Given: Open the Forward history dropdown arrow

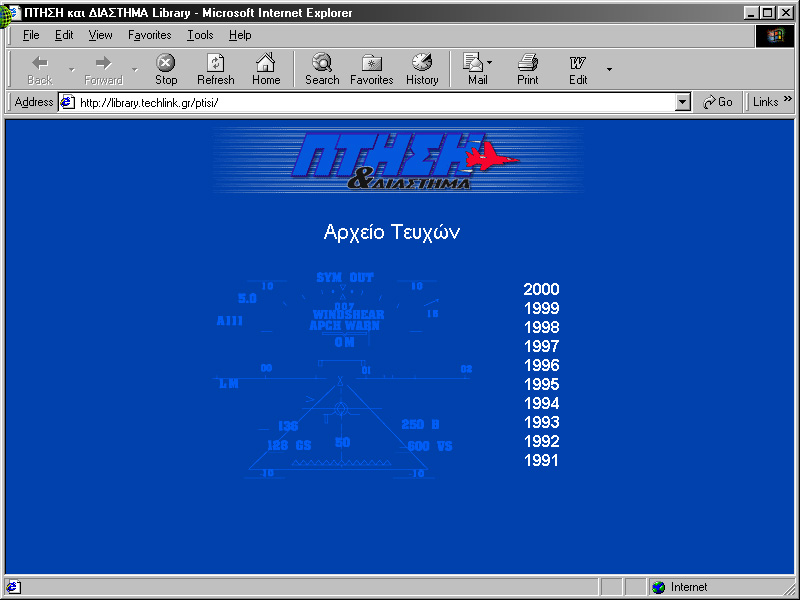Looking at the screenshot, I should tap(135, 69).
